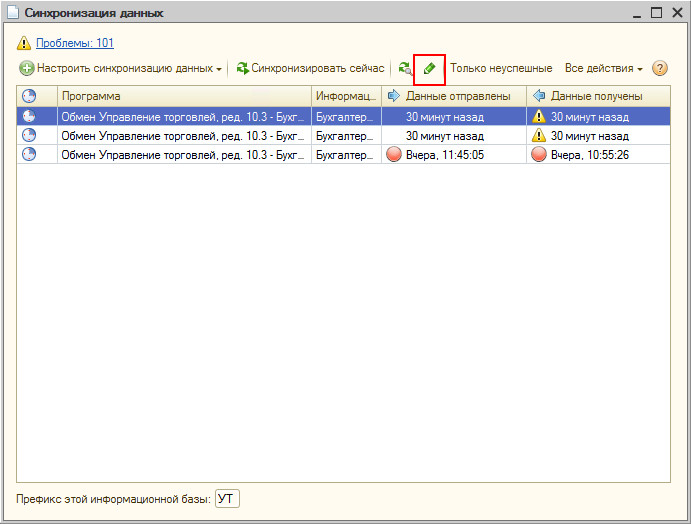Click Синхронизировать сейчас button
This screenshot has width=691, height=524.
(x=310, y=68)
